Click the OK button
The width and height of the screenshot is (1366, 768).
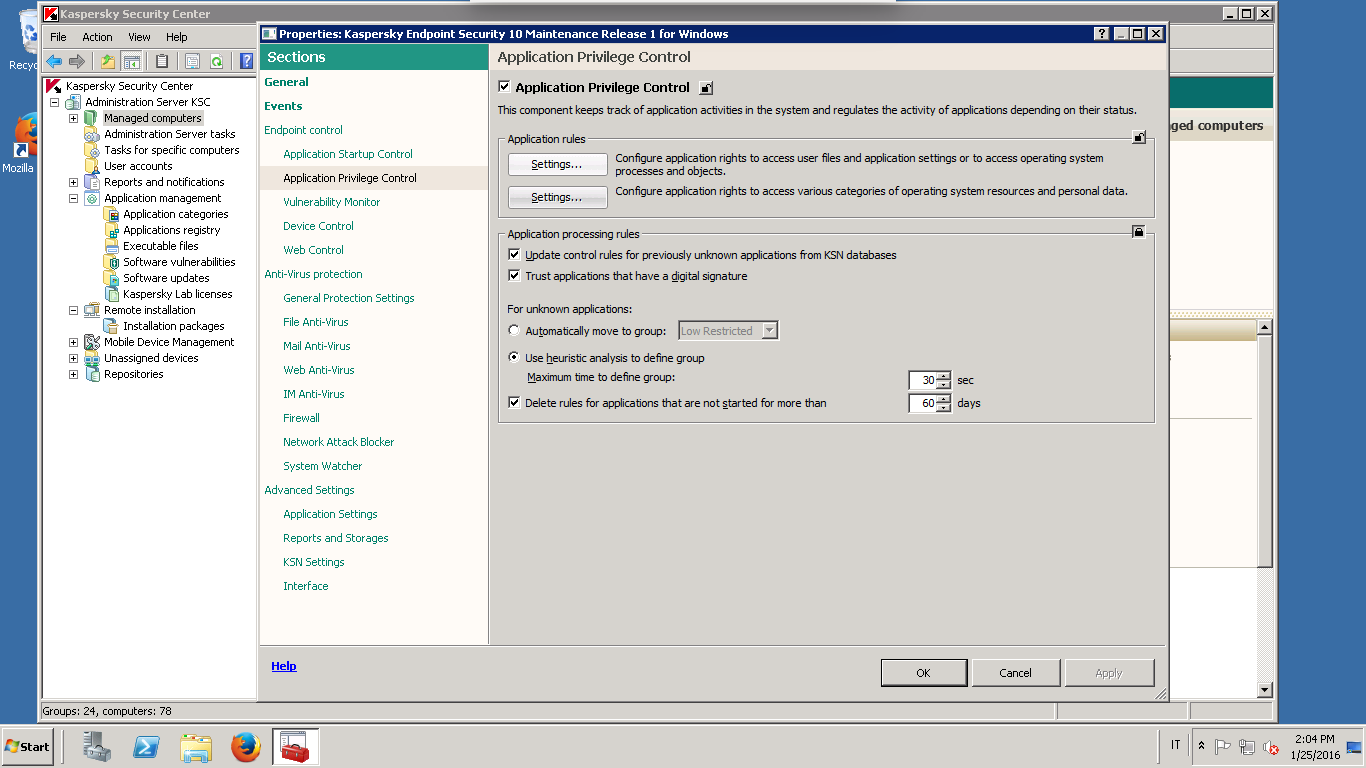point(923,673)
